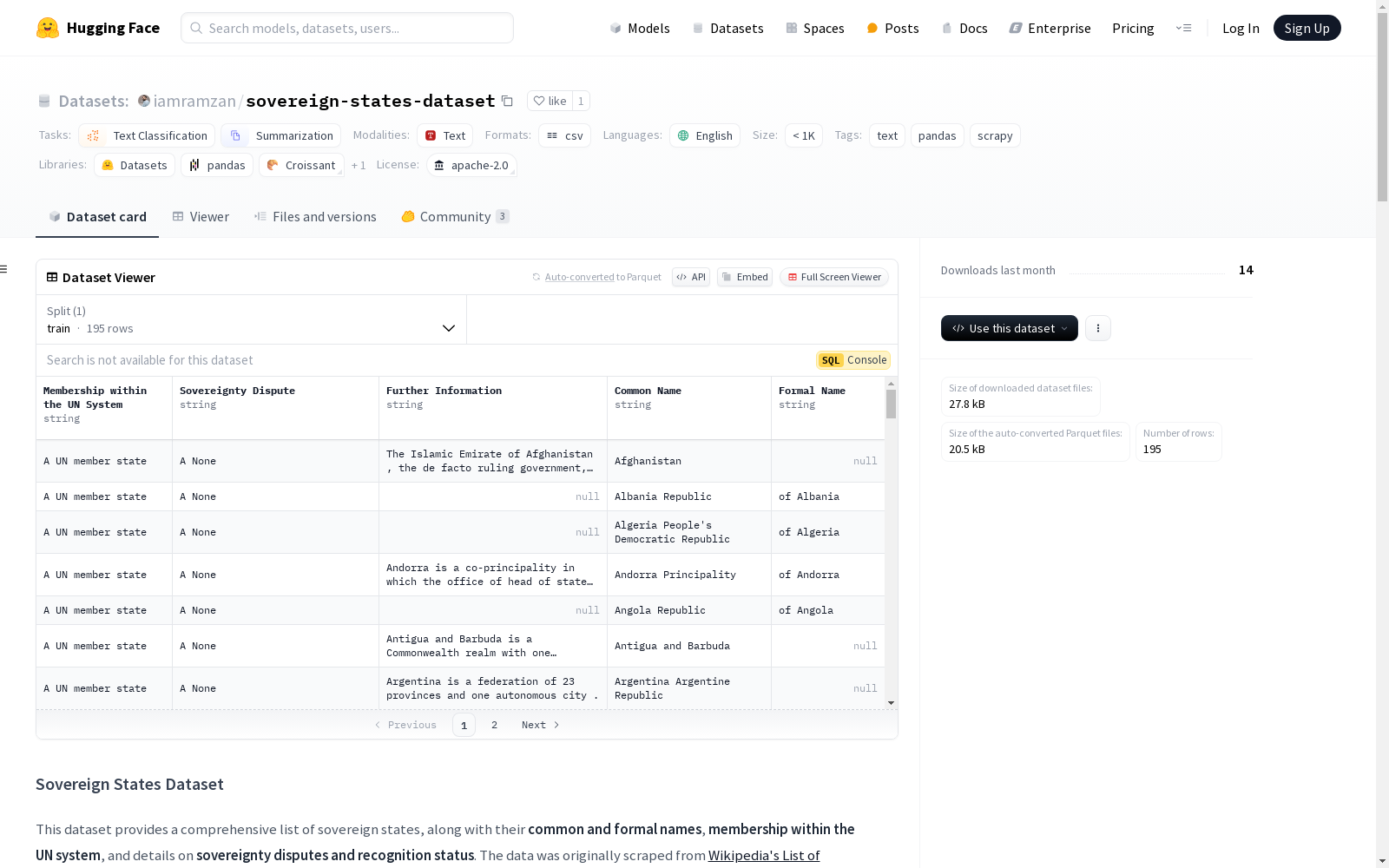Open the Community tab
The height and width of the screenshot is (868, 1389).
455,216
